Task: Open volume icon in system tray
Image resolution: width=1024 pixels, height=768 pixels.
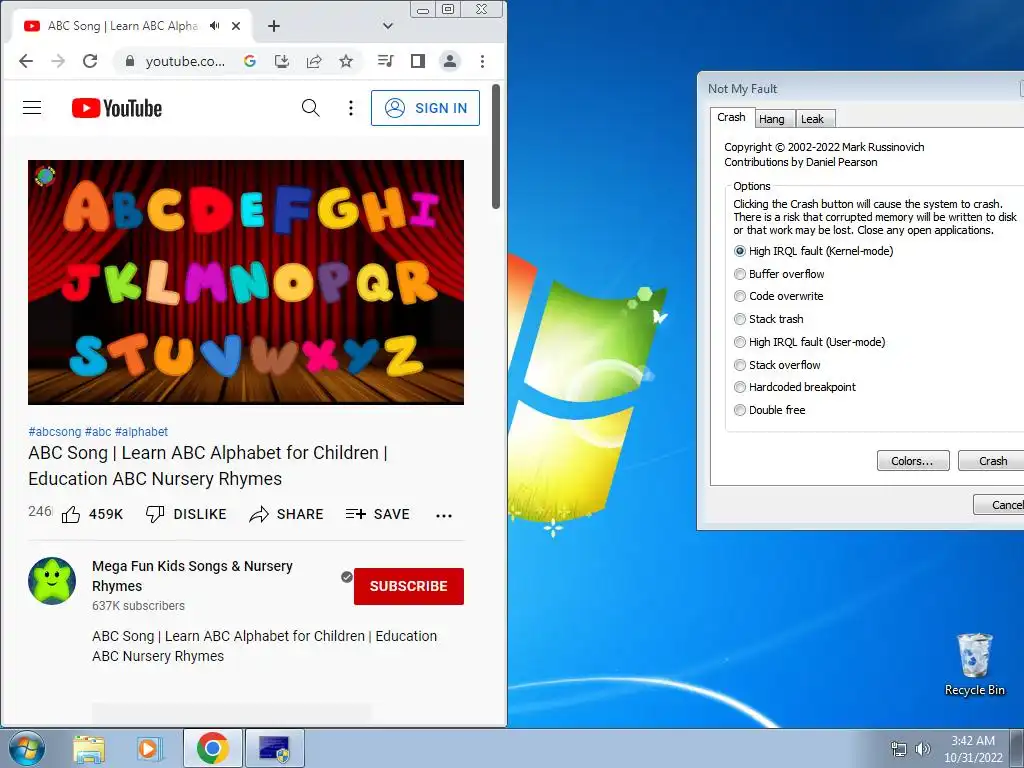Action: point(922,749)
